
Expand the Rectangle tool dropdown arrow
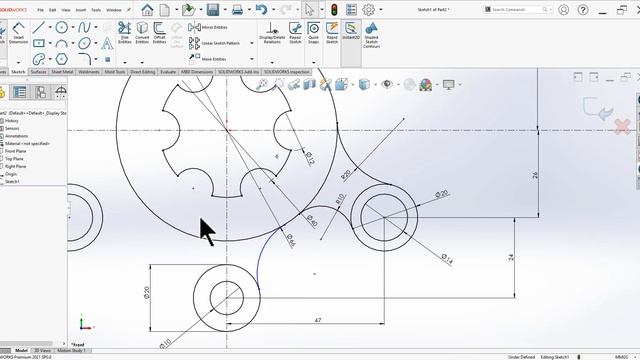point(50,43)
